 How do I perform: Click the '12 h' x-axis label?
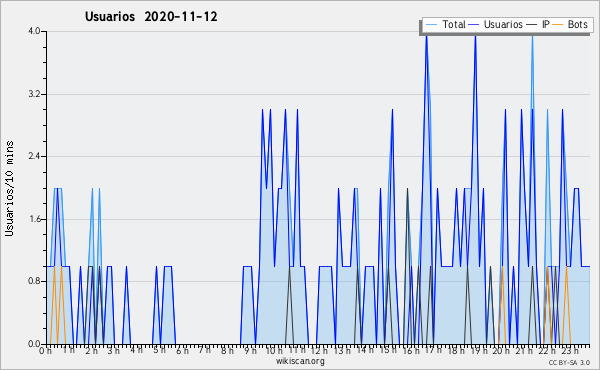[x=319, y=351]
